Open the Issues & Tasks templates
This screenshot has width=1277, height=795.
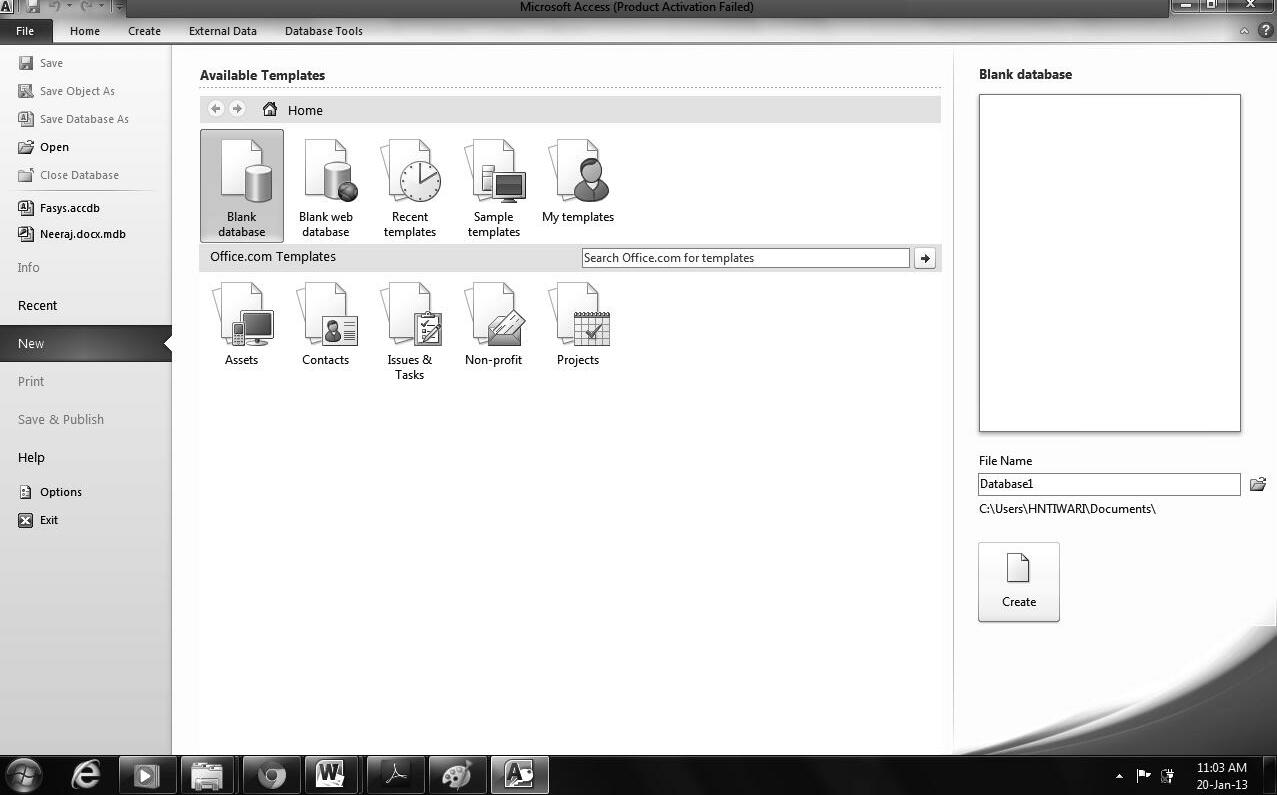click(410, 331)
